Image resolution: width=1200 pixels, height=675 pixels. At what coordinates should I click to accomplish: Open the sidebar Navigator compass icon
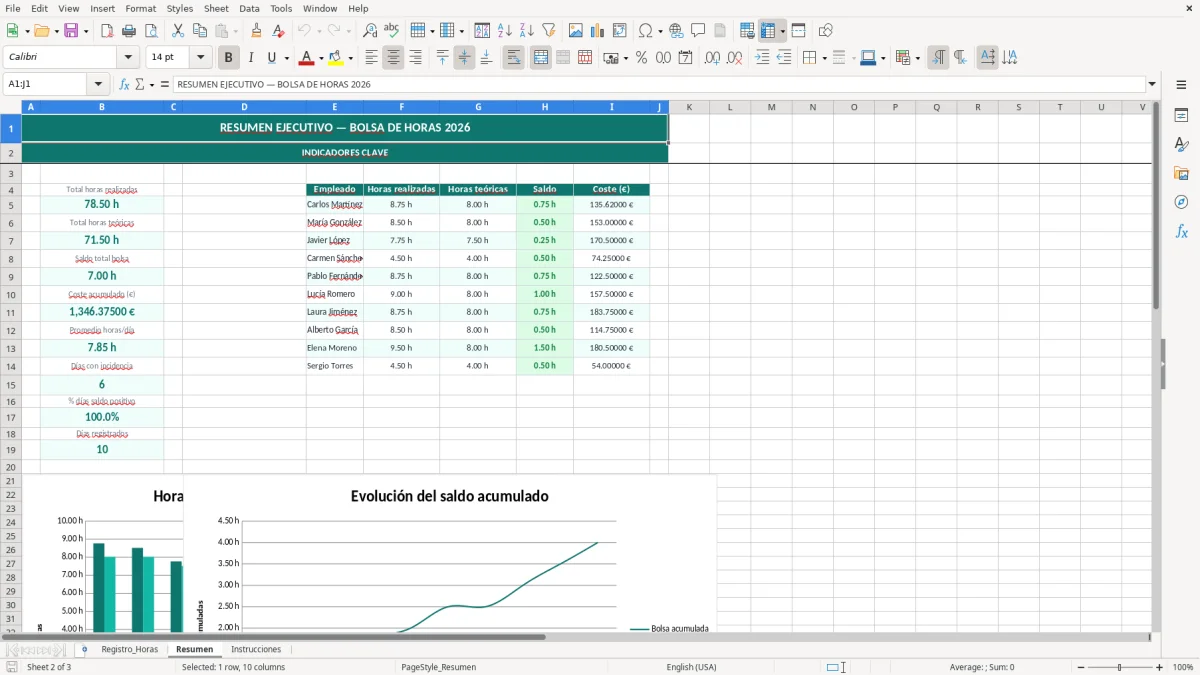tap(1181, 202)
